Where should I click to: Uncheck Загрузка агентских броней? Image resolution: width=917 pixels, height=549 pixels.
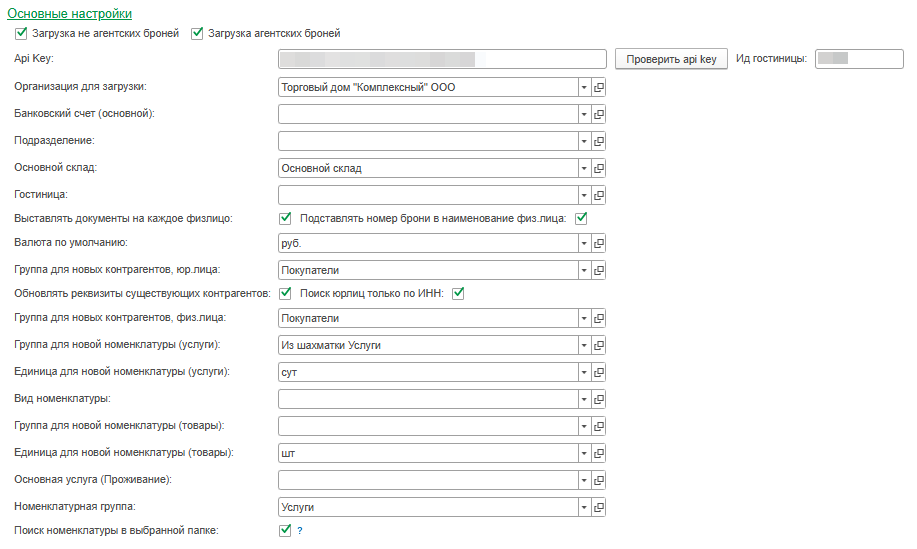[x=196, y=33]
